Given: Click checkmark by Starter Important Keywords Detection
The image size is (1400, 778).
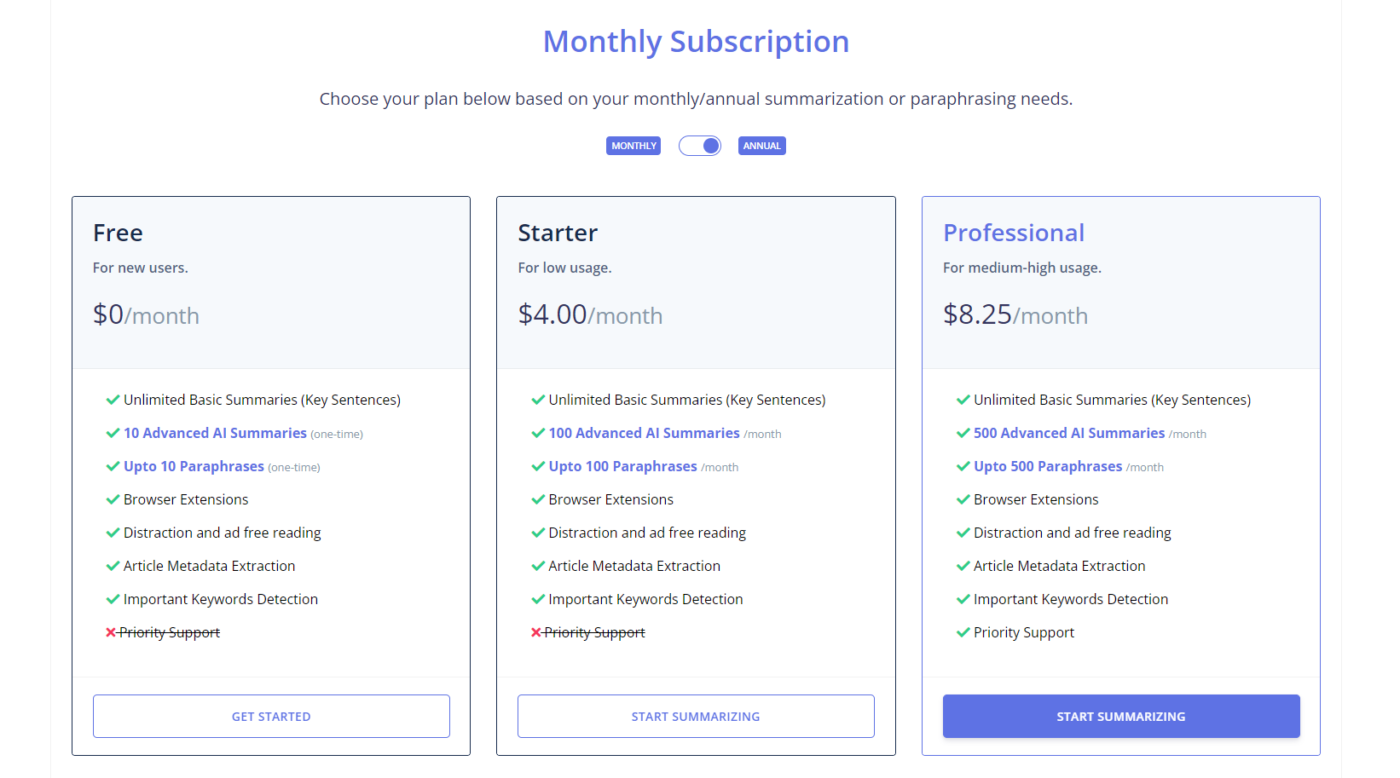Looking at the screenshot, I should click(538, 600).
